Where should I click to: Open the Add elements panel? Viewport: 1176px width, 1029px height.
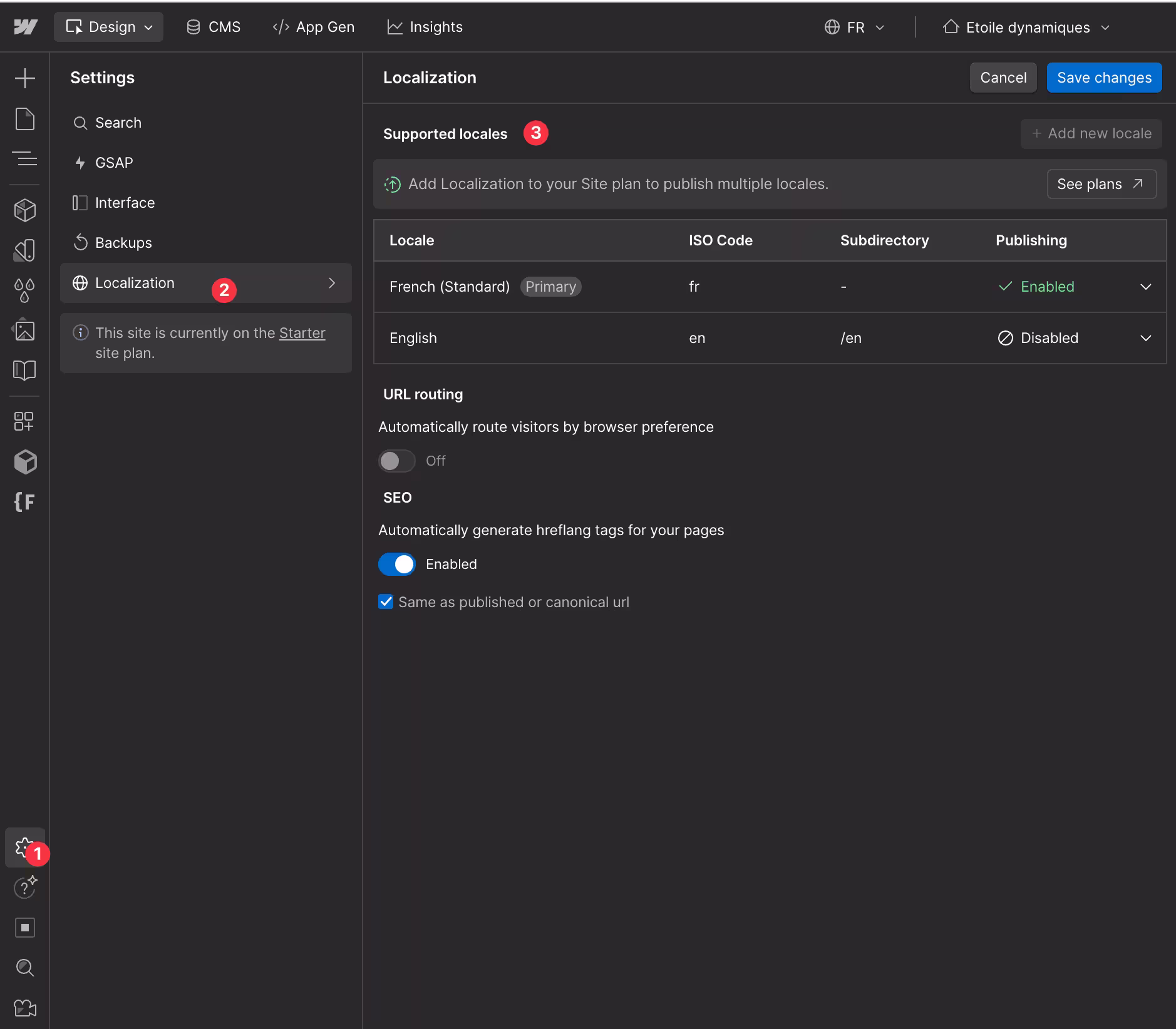coord(25,78)
